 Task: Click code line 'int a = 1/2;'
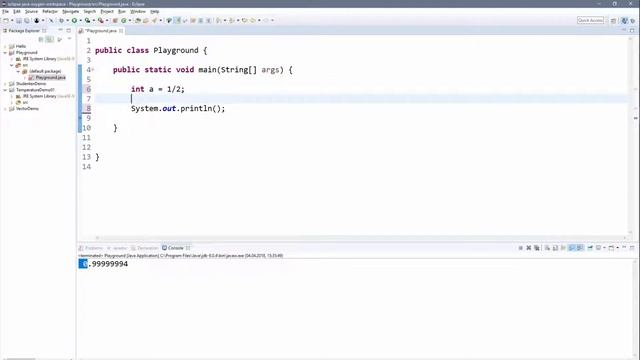[158, 89]
